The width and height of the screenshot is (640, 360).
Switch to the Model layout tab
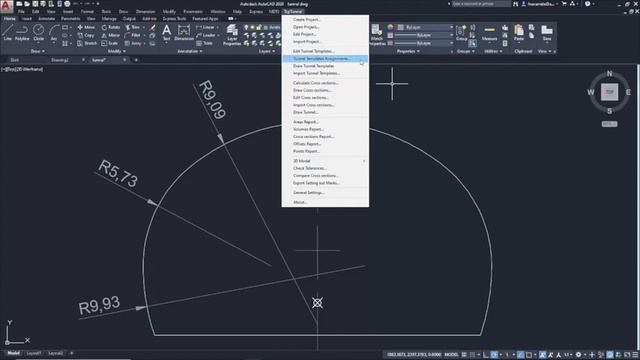[13, 353]
